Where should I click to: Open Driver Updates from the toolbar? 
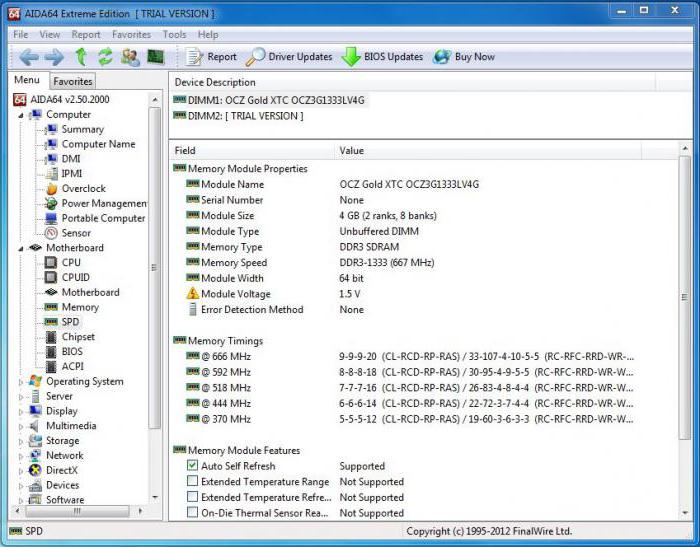tap(289, 57)
